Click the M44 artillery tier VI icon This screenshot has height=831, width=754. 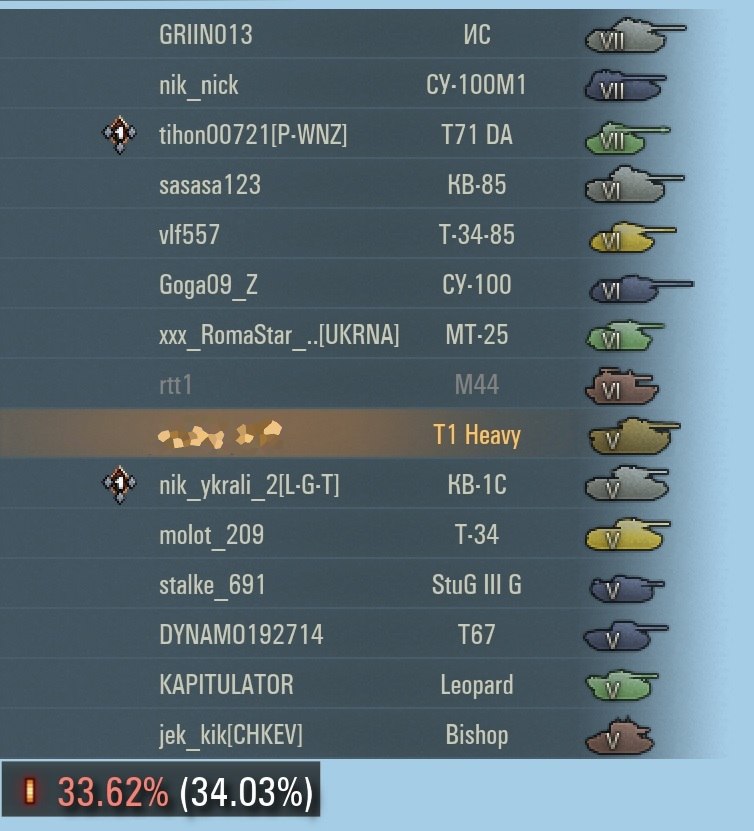click(622, 385)
